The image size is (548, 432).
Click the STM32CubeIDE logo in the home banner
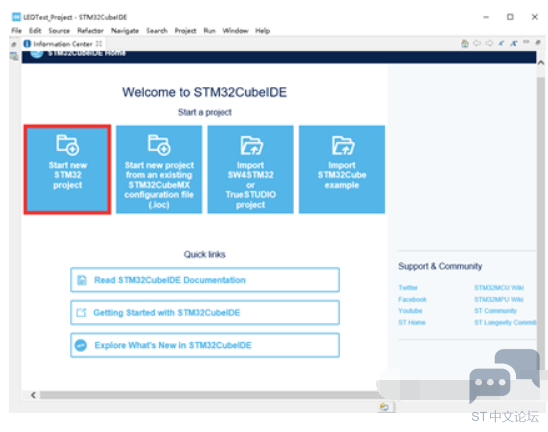pos(37,53)
